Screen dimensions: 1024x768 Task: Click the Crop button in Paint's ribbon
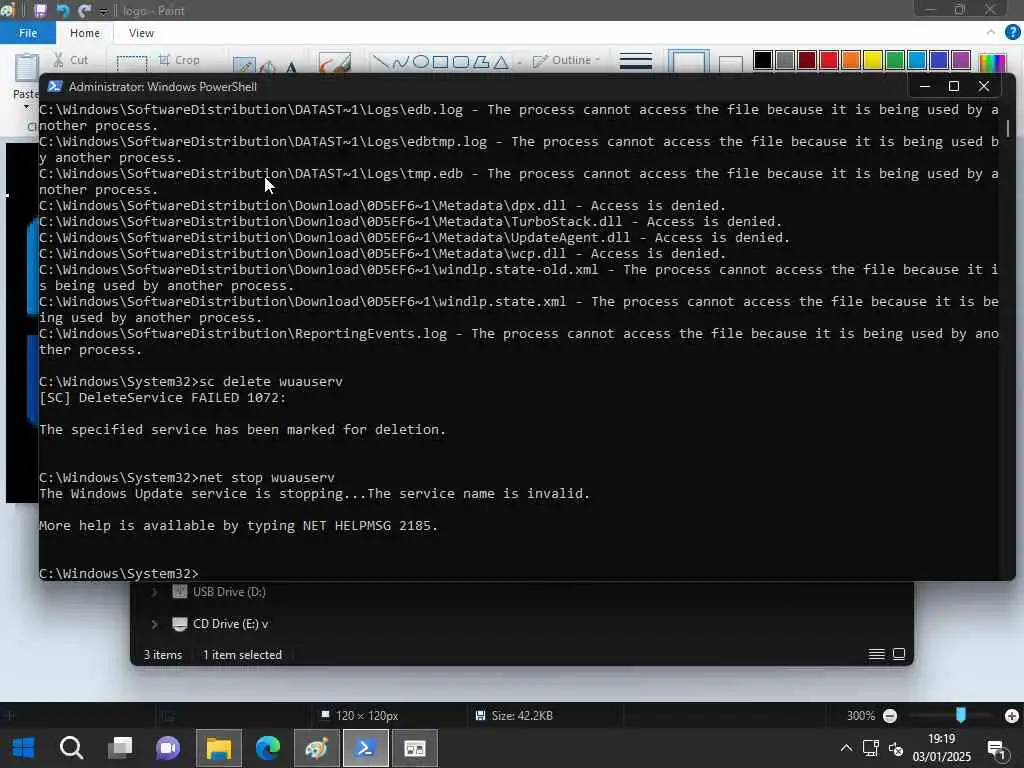178,60
